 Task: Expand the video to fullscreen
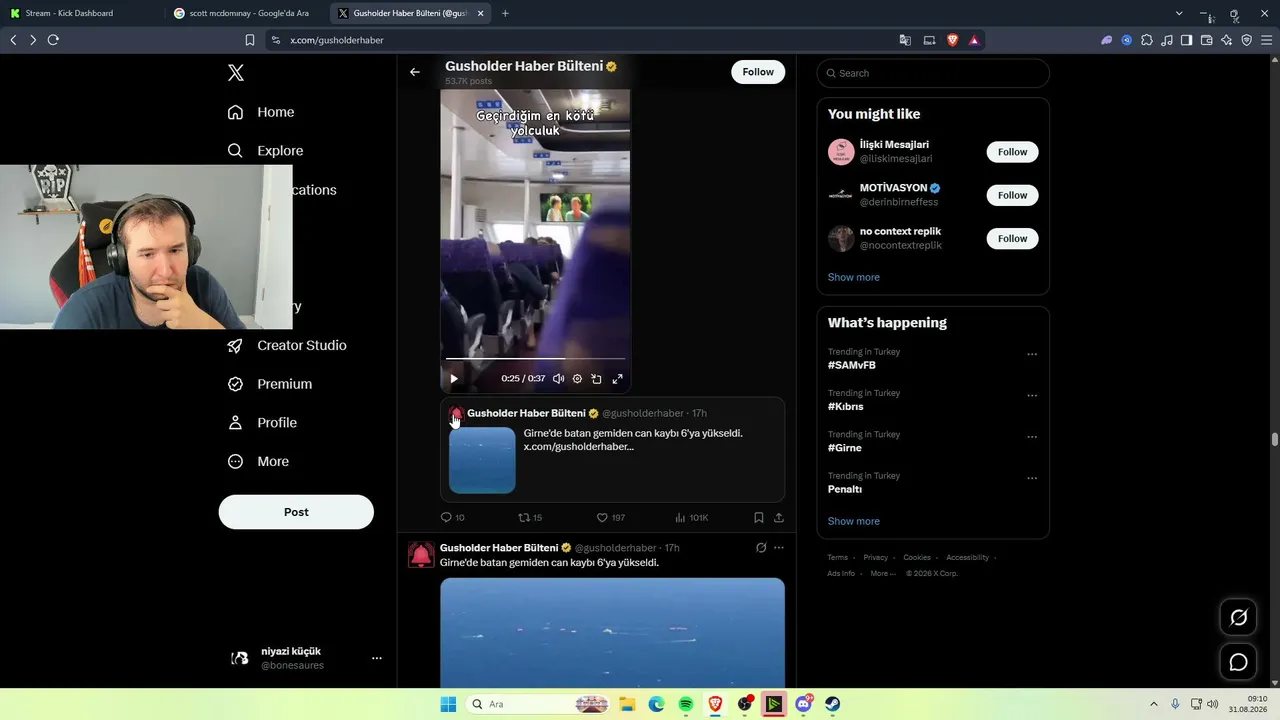(617, 379)
